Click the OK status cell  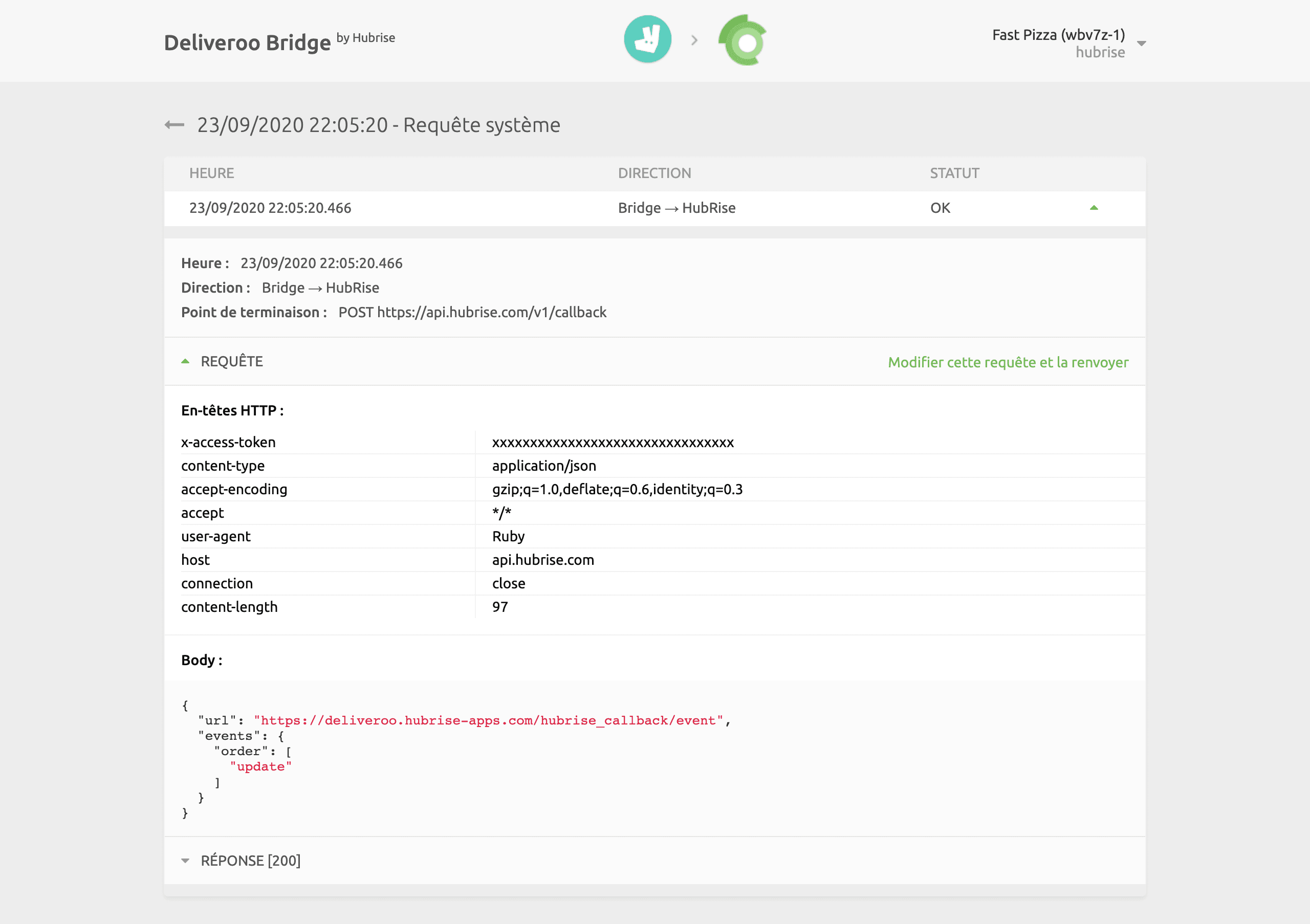[x=940, y=208]
